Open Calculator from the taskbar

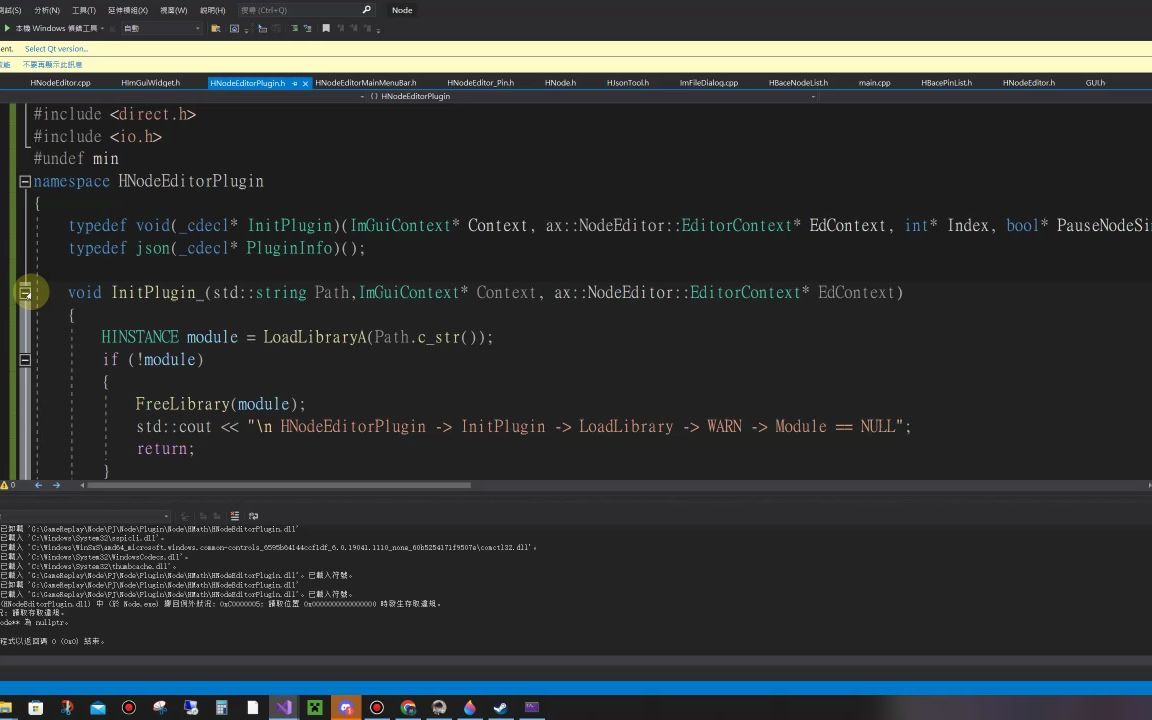(x=221, y=708)
